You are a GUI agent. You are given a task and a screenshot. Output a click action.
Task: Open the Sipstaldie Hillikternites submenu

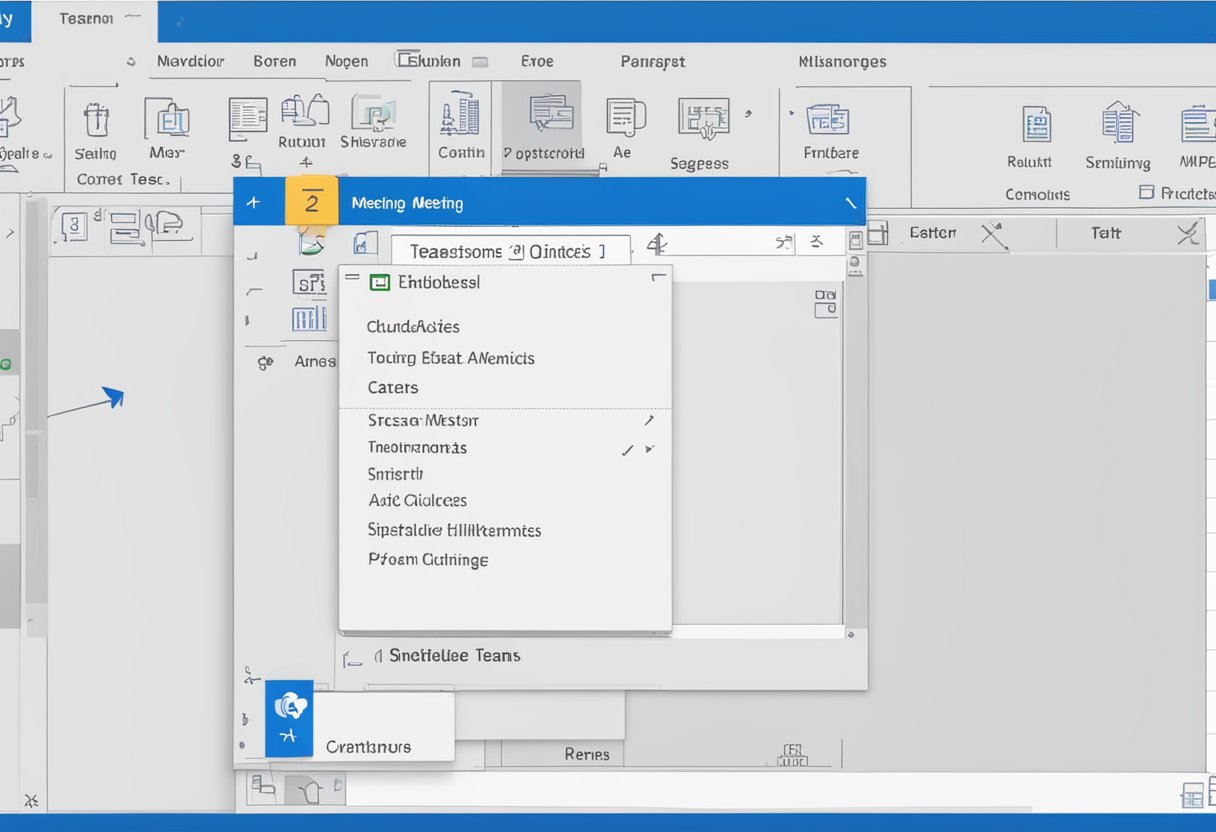[455, 530]
